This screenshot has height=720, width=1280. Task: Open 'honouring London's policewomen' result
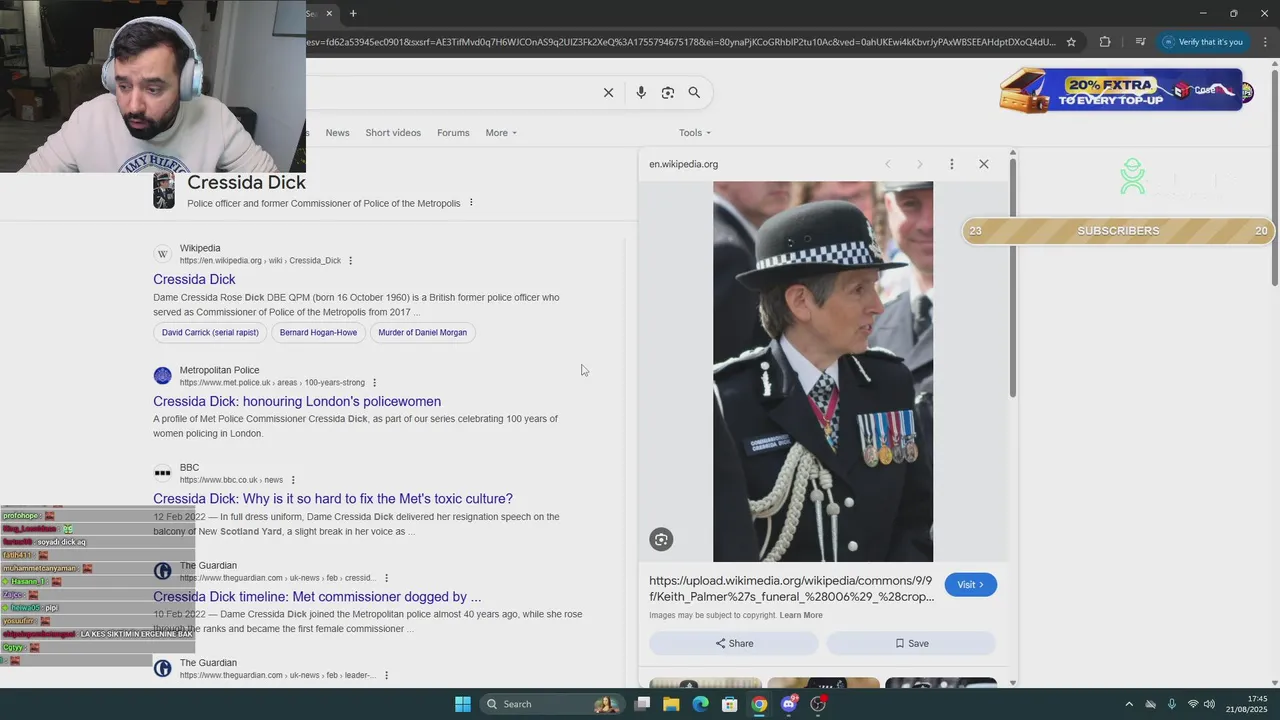click(x=297, y=401)
